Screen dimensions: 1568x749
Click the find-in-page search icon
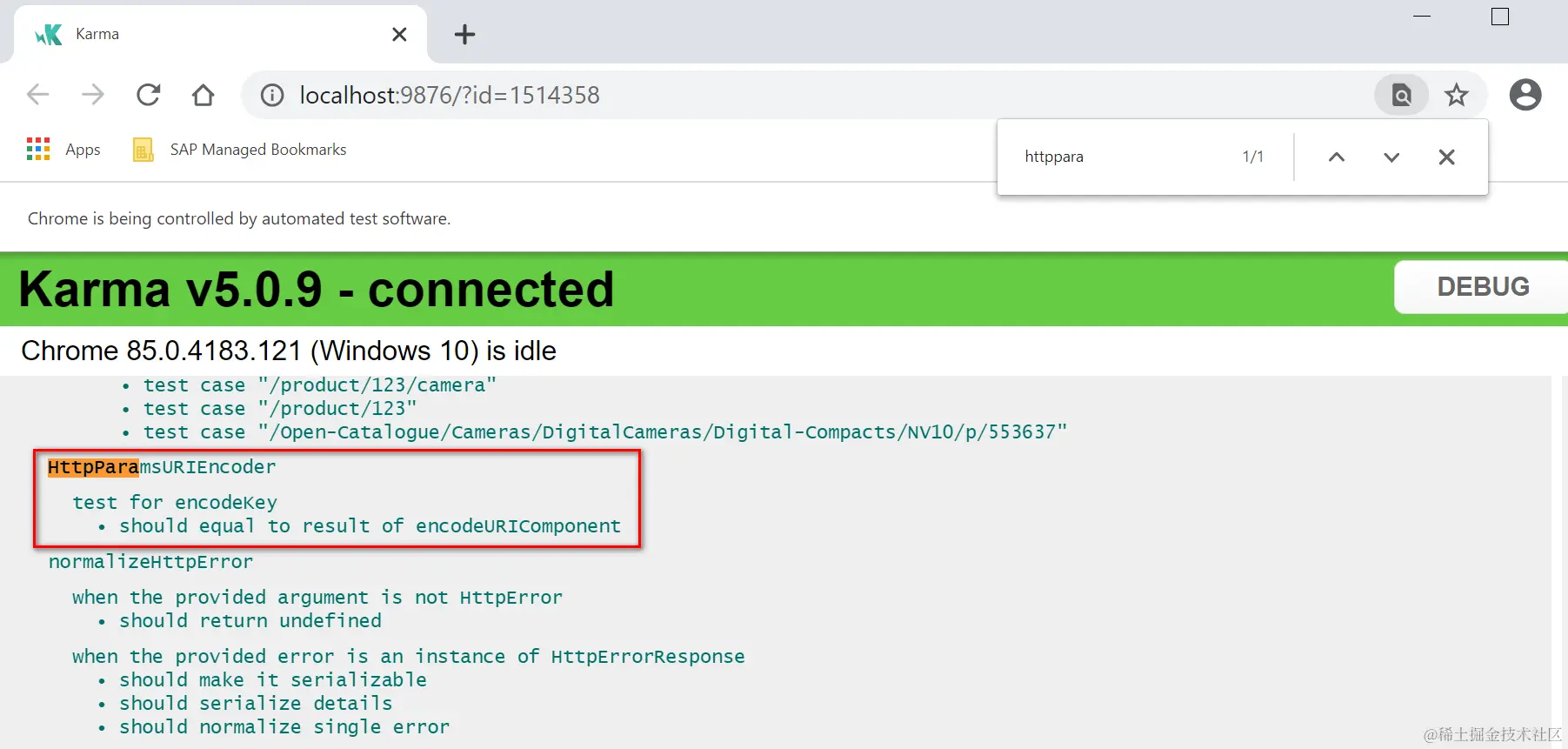[x=1401, y=95]
